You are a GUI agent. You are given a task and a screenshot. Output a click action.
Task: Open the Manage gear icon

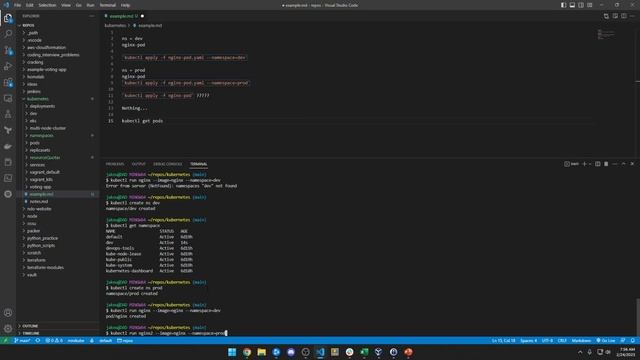[x=8, y=329]
